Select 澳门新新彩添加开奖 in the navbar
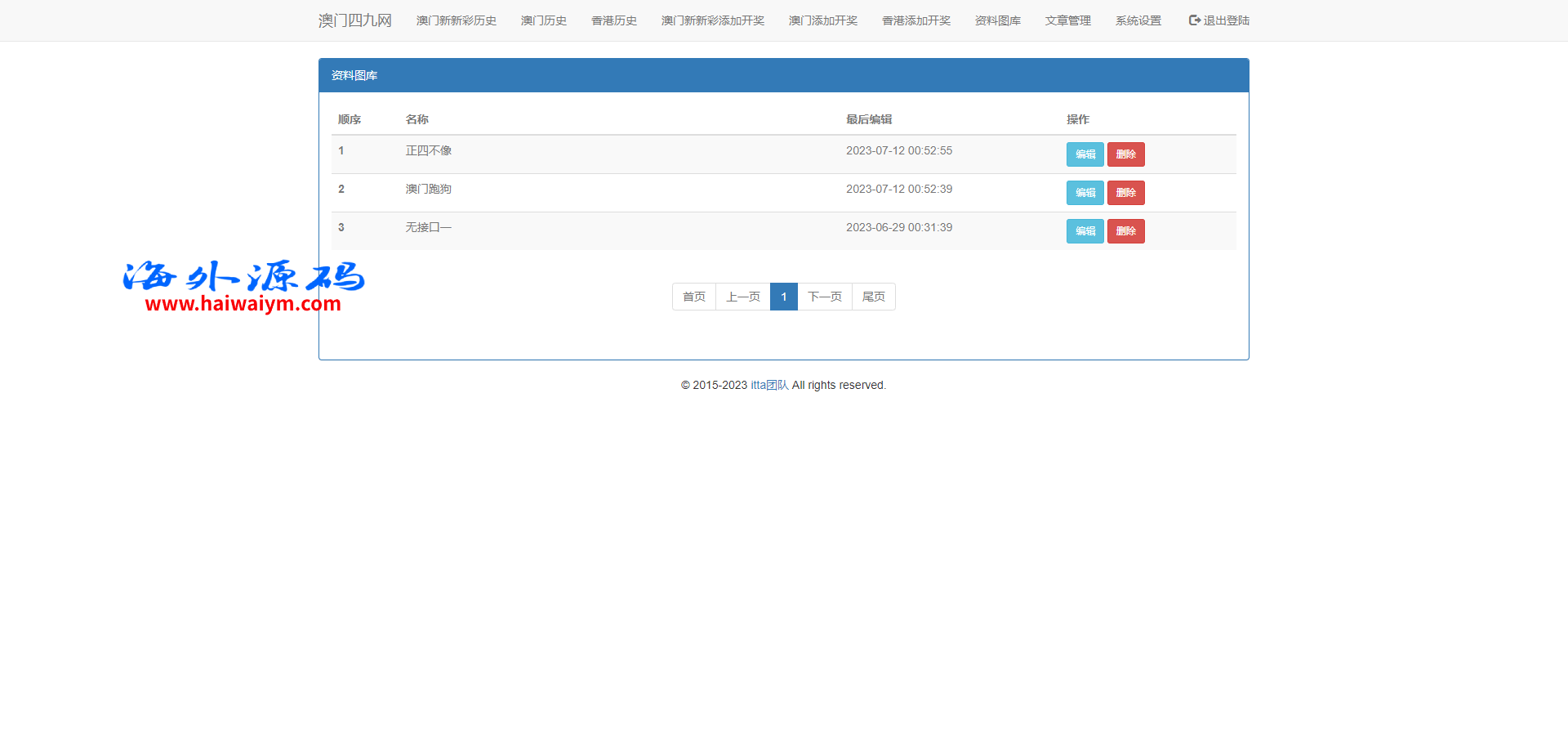This screenshot has height=746, width=1568. [712, 20]
